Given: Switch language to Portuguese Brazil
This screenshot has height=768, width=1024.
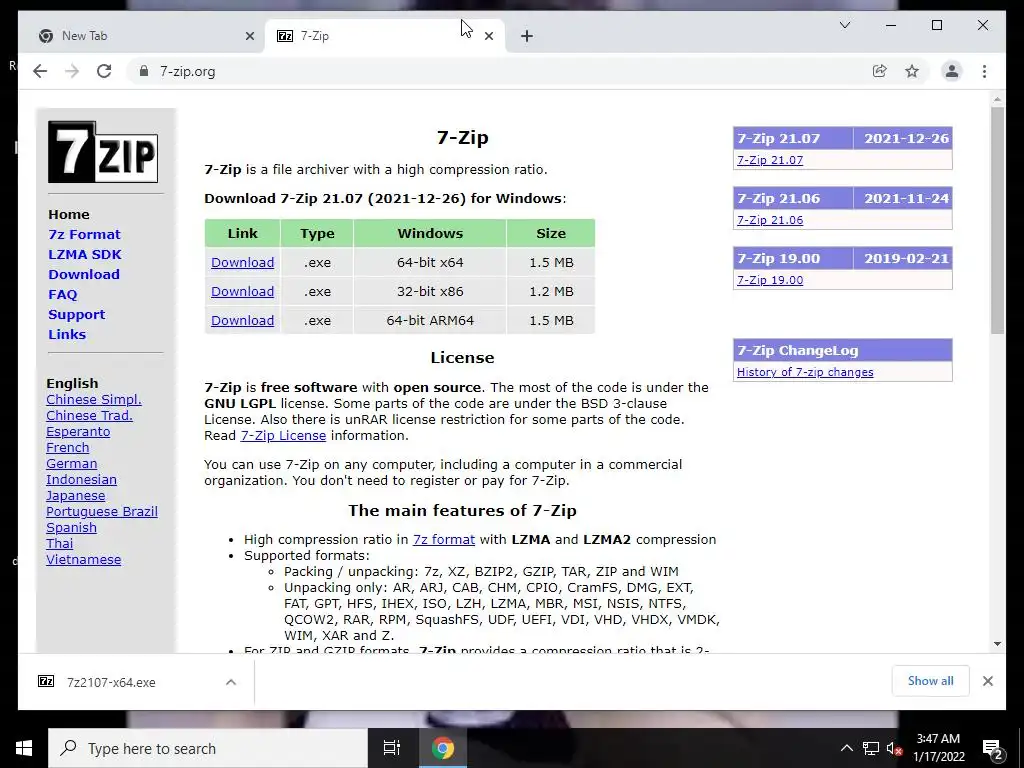Looking at the screenshot, I should (x=101, y=511).
